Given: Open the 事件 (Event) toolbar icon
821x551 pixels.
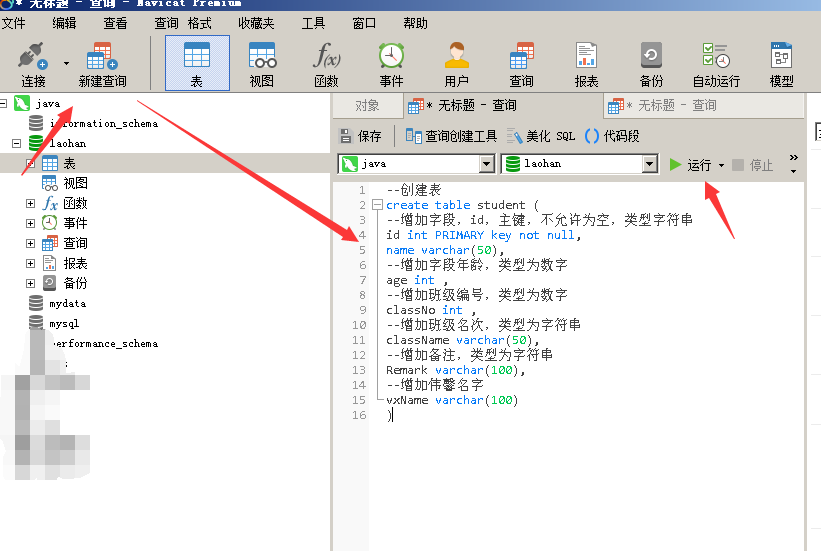Looking at the screenshot, I should pyautogui.click(x=391, y=65).
